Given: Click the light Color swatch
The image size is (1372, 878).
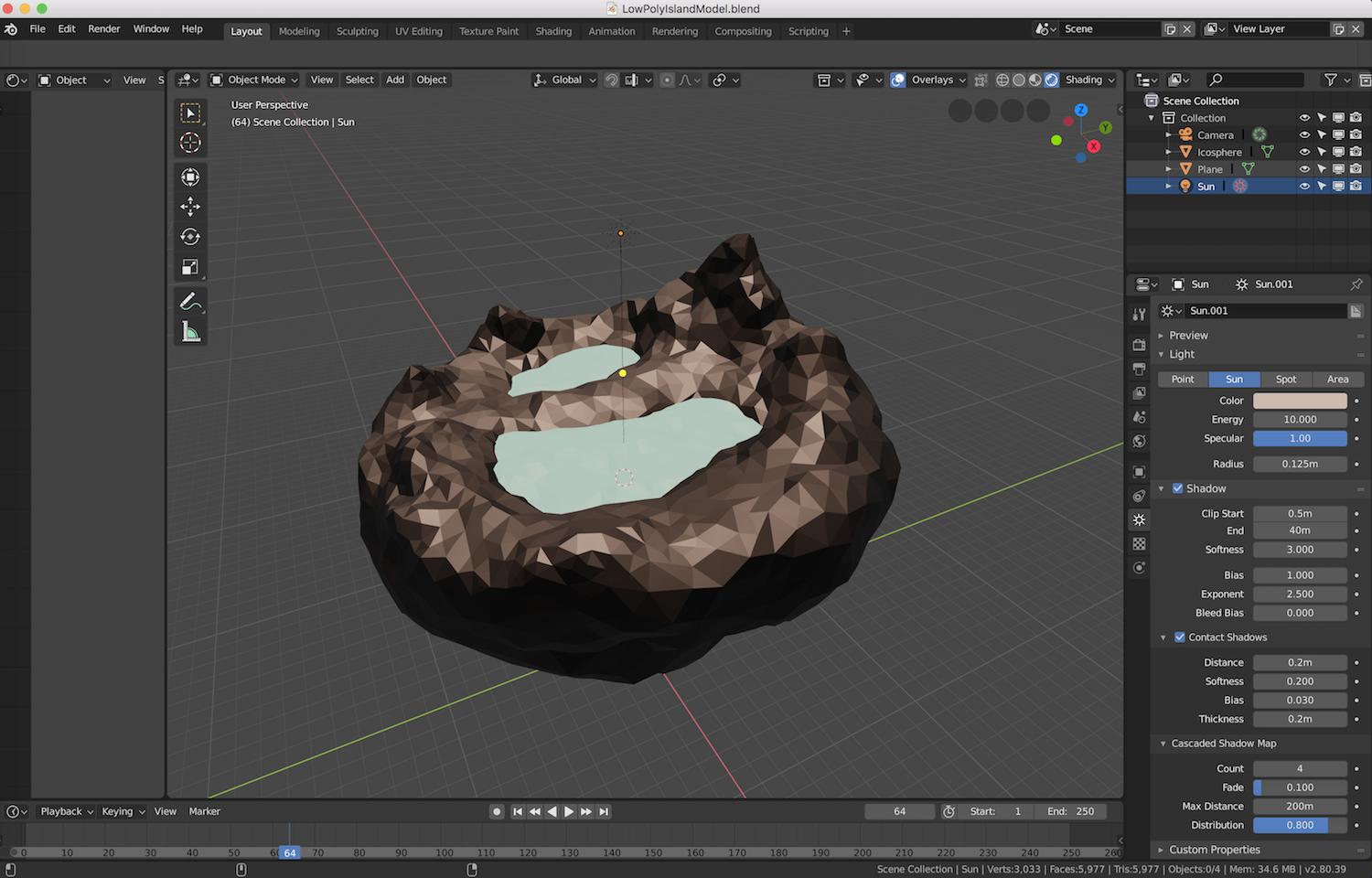Looking at the screenshot, I should coord(1300,401).
